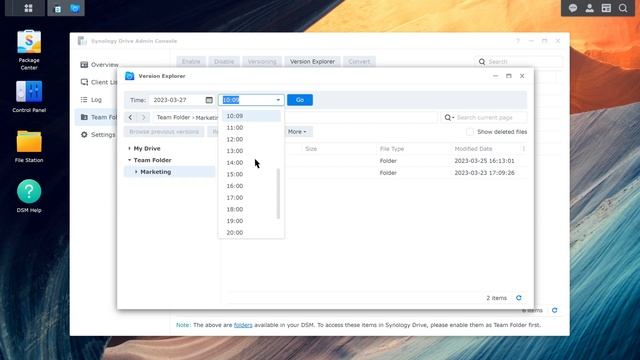Image resolution: width=640 pixels, height=360 pixels.
Task: Open the DSM search magnifier icon
Action: [623, 8]
